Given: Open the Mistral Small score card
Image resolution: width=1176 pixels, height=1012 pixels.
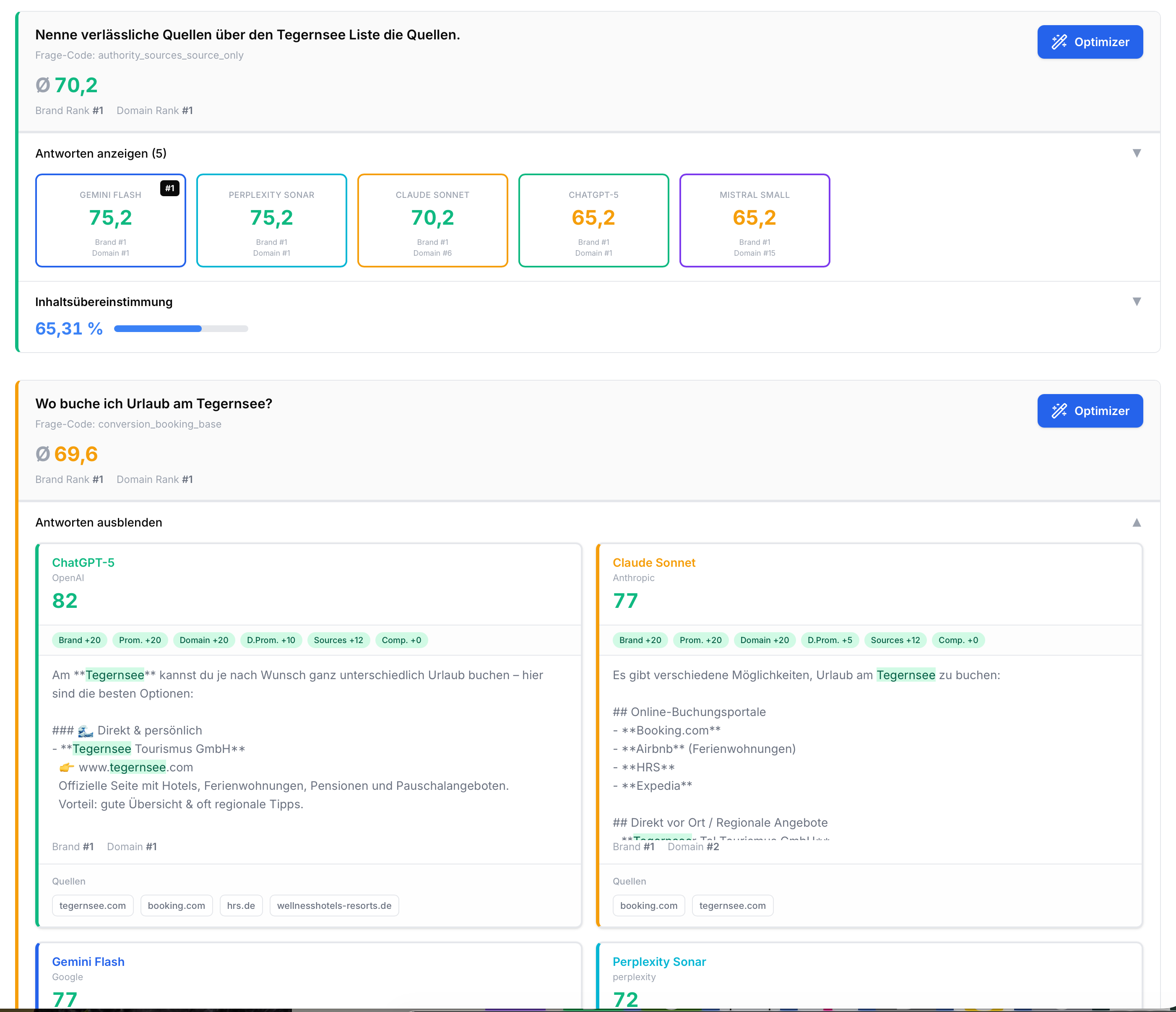Looking at the screenshot, I should 755,220.
